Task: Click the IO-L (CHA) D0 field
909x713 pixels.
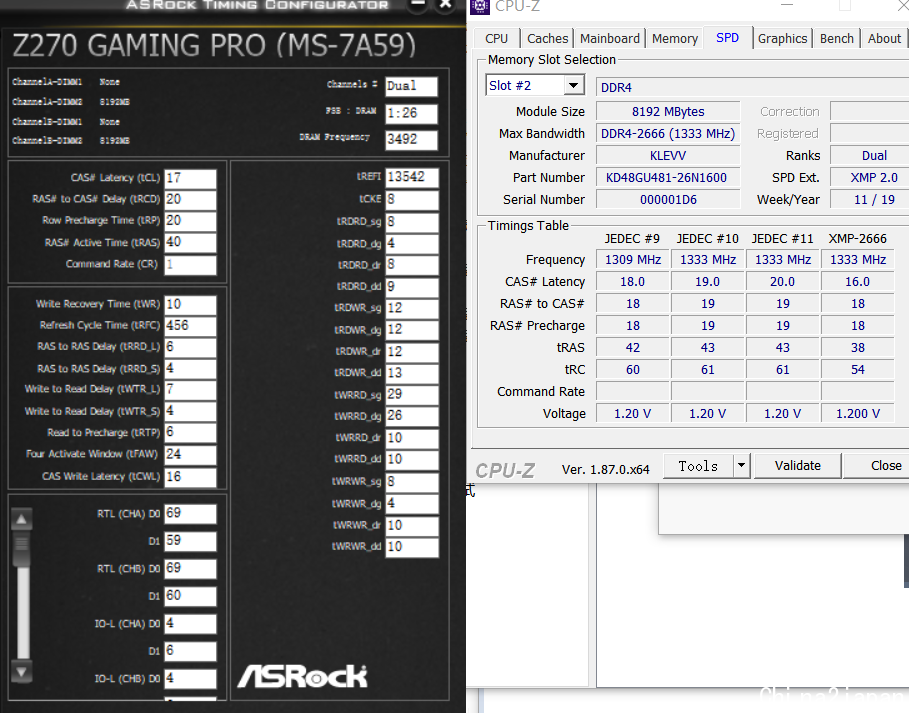Action: (x=190, y=624)
